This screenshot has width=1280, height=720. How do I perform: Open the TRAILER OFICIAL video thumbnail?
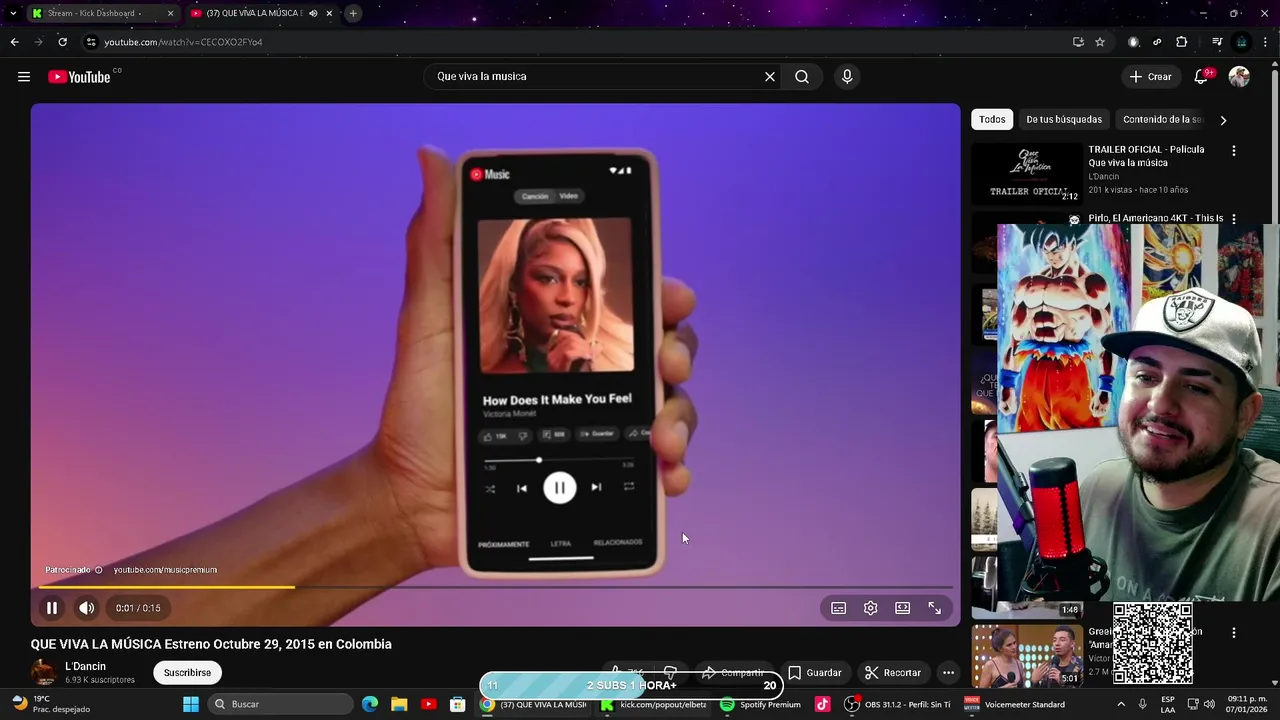(1027, 174)
